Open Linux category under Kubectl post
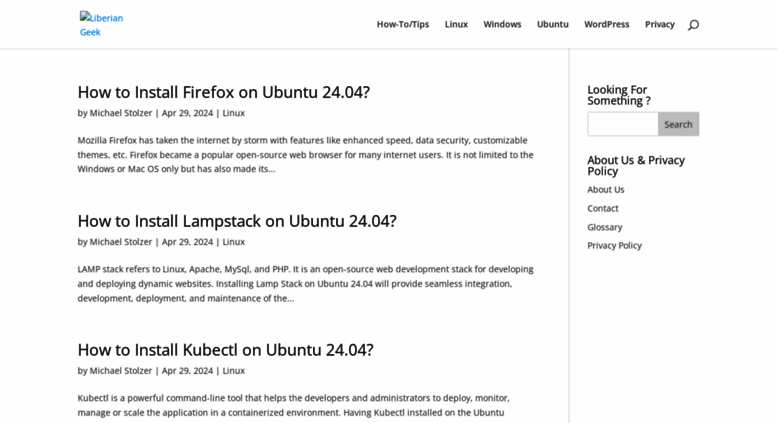 click(x=233, y=370)
